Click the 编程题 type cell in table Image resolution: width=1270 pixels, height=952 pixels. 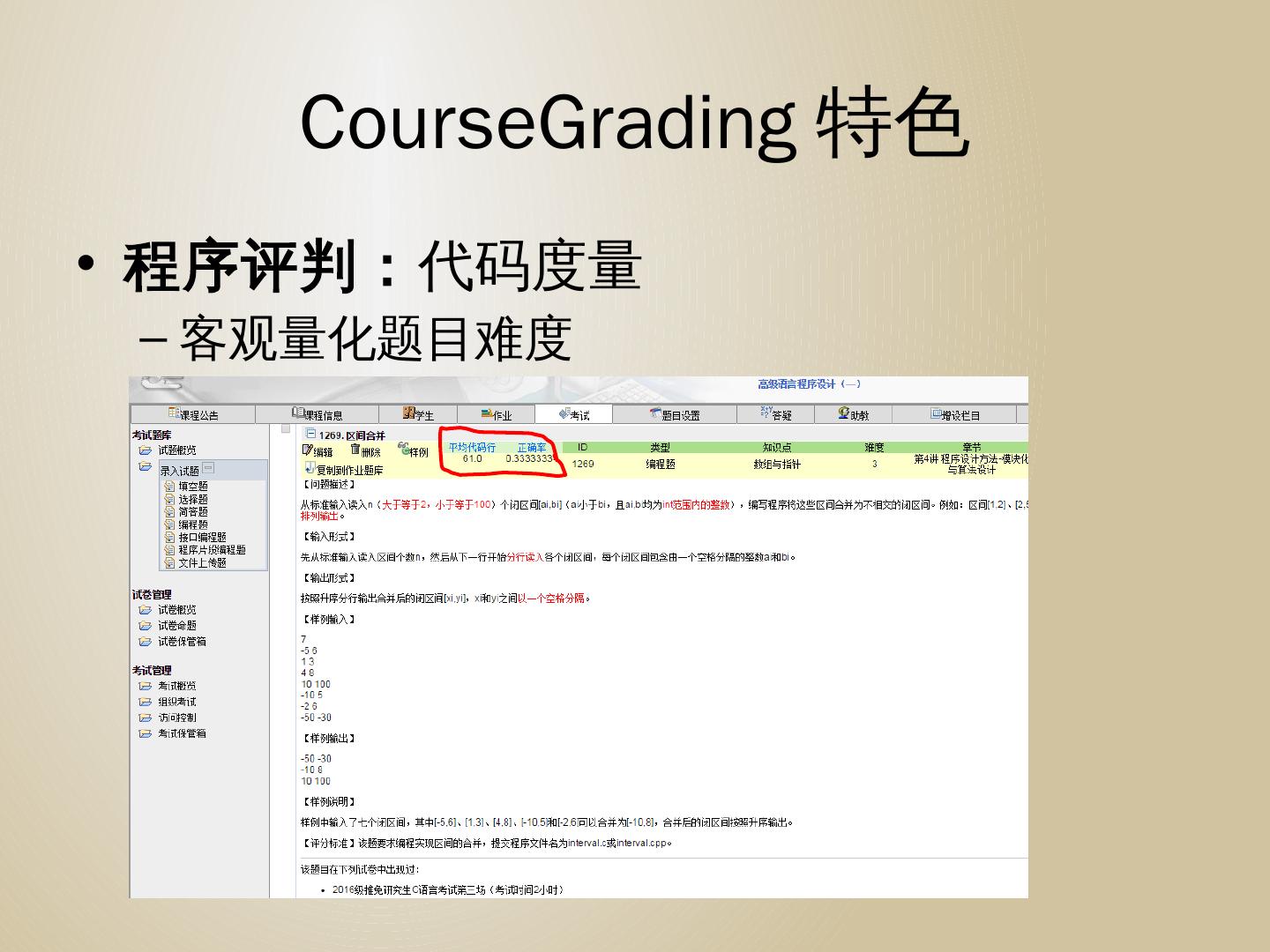[x=661, y=464]
